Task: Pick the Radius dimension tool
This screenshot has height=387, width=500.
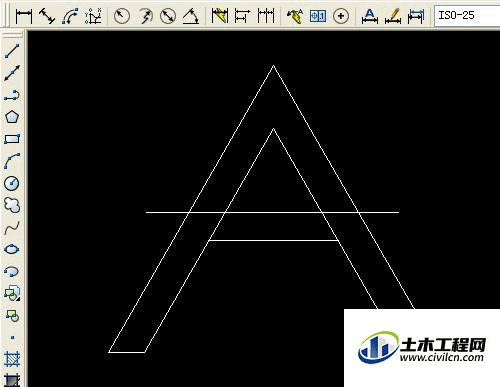Action: pyautogui.click(x=122, y=16)
